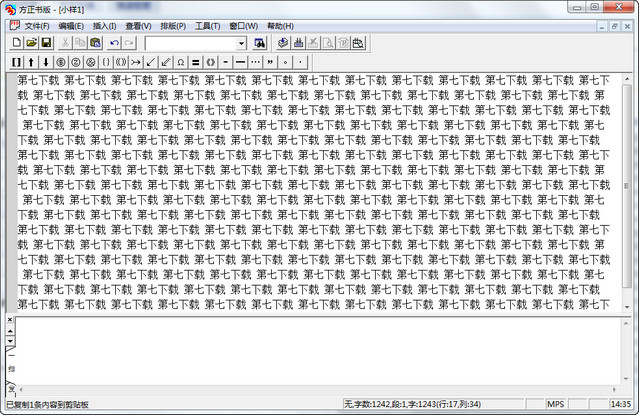Open the 文件(F) menu
The image size is (639, 415).
tap(37, 25)
